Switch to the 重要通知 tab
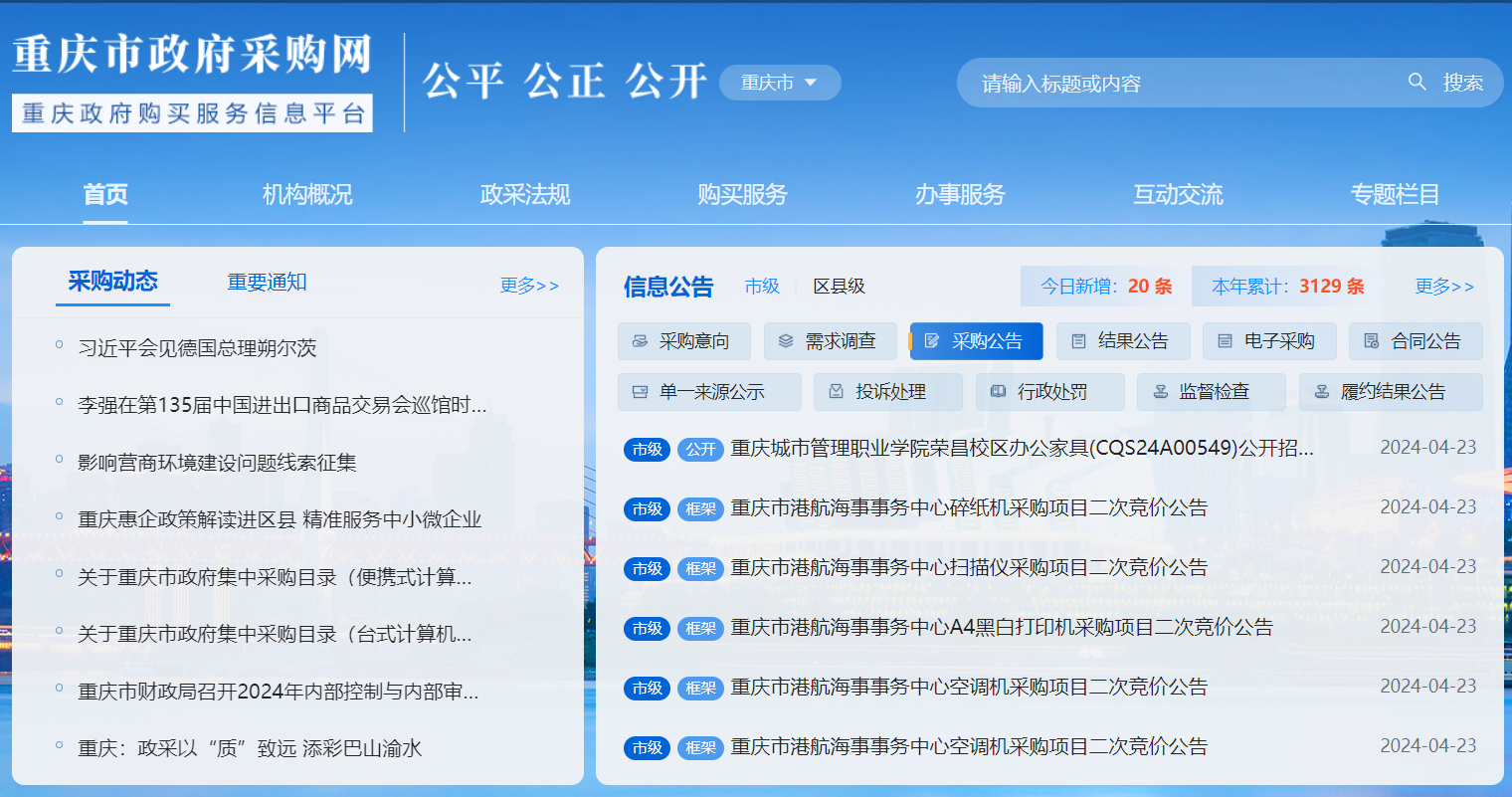1512x797 pixels. coord(267,283)
